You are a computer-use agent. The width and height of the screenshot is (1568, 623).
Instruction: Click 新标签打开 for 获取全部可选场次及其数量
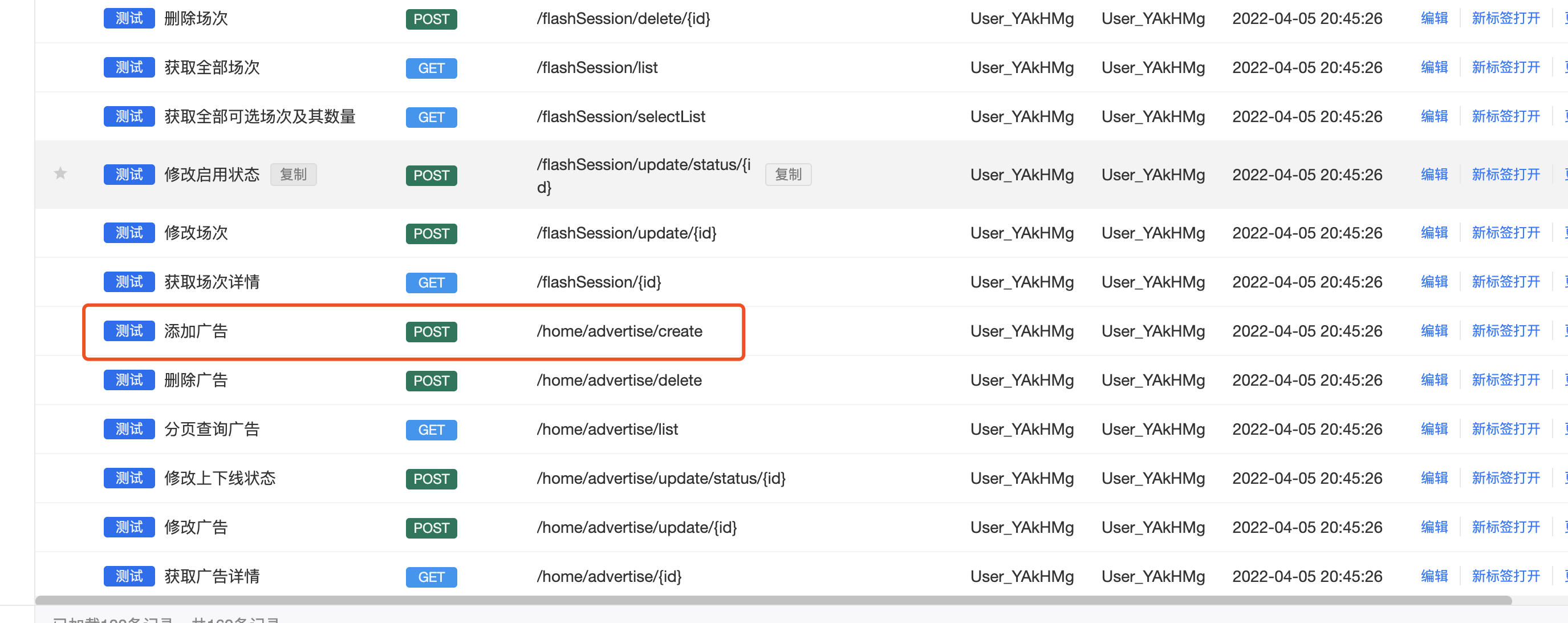(x=1505, y=116)
